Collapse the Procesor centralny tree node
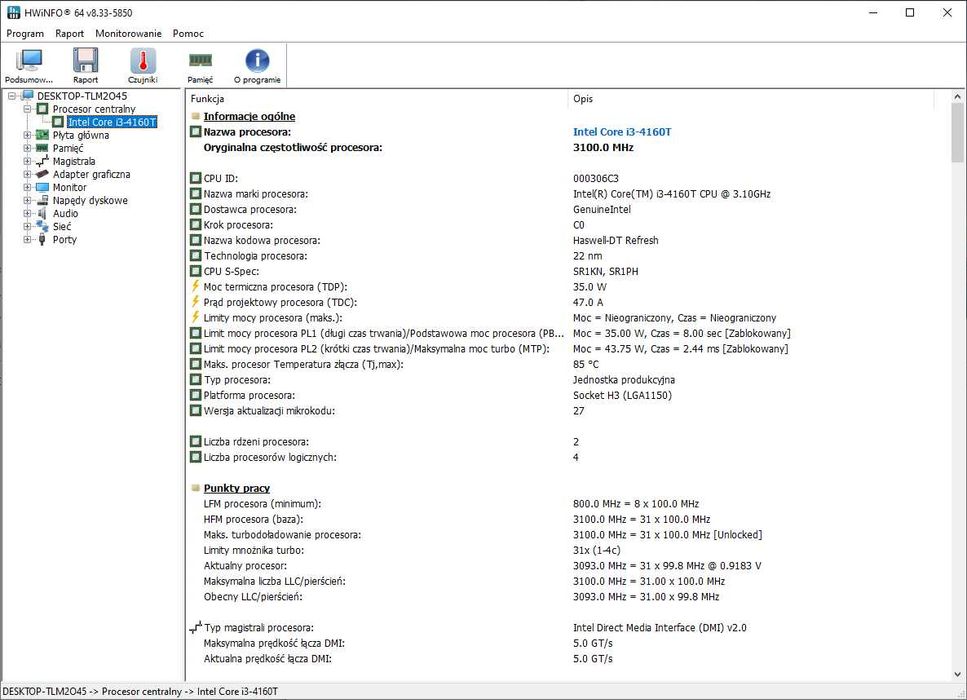 point(27,109)
